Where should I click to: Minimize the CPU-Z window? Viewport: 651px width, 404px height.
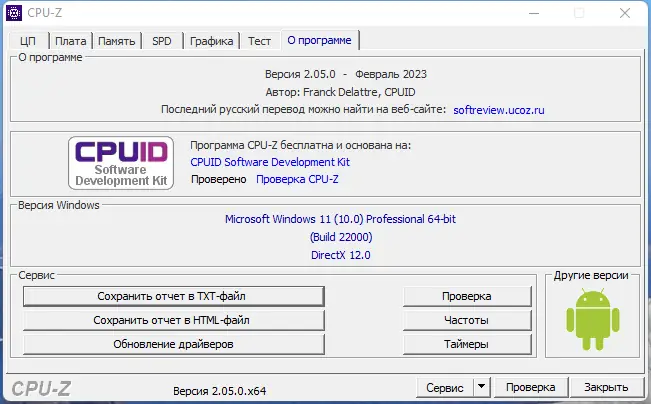[x=534, y=13]
